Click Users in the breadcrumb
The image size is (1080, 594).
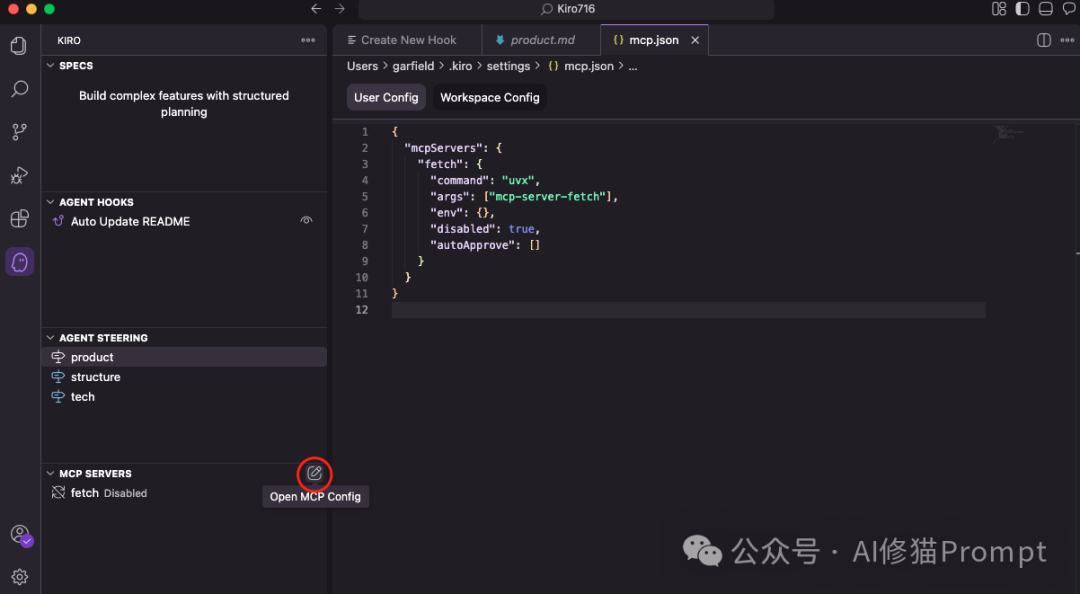click(362, 66)
